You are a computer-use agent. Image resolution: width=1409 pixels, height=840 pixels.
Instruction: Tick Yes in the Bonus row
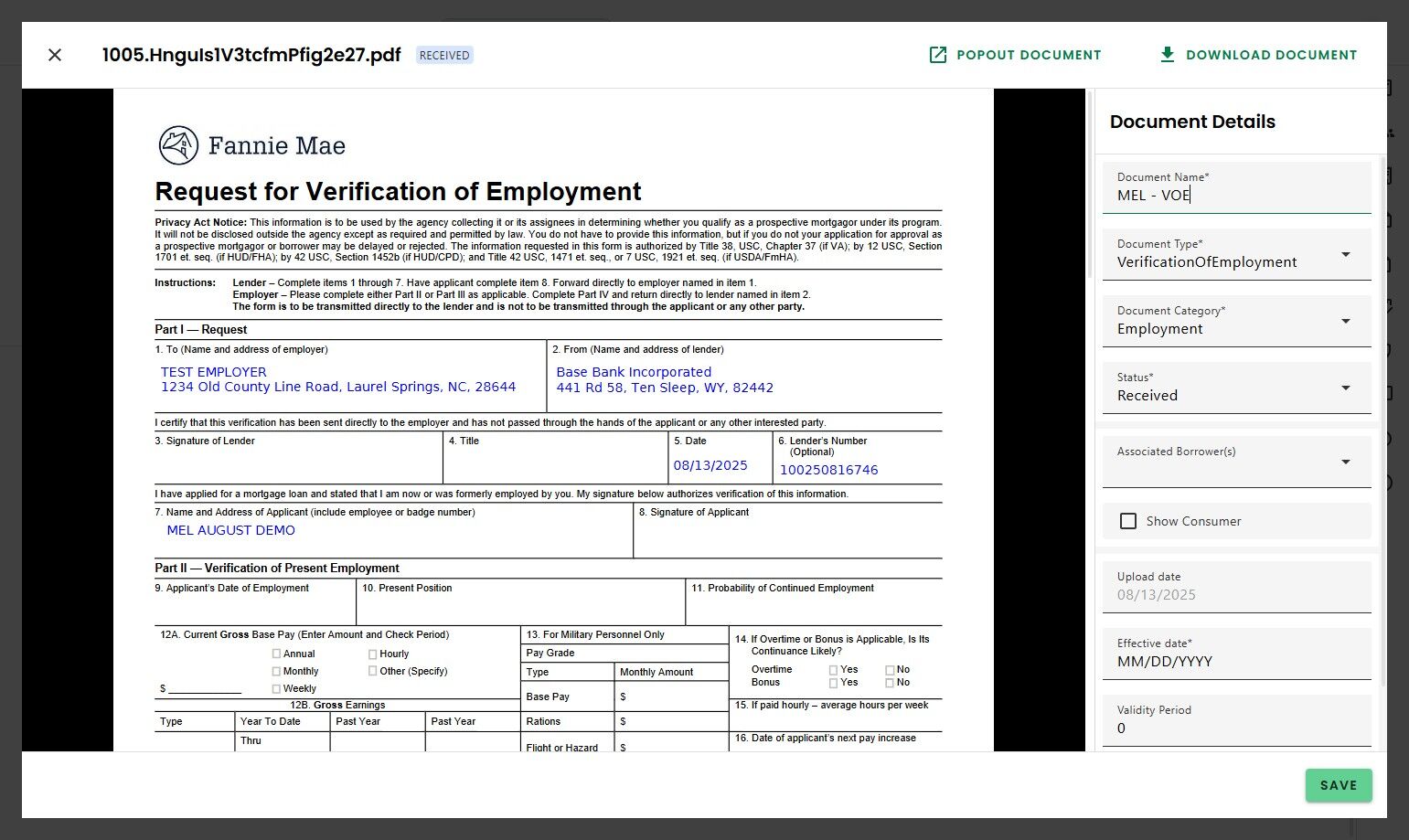click(x=833, y=683)
